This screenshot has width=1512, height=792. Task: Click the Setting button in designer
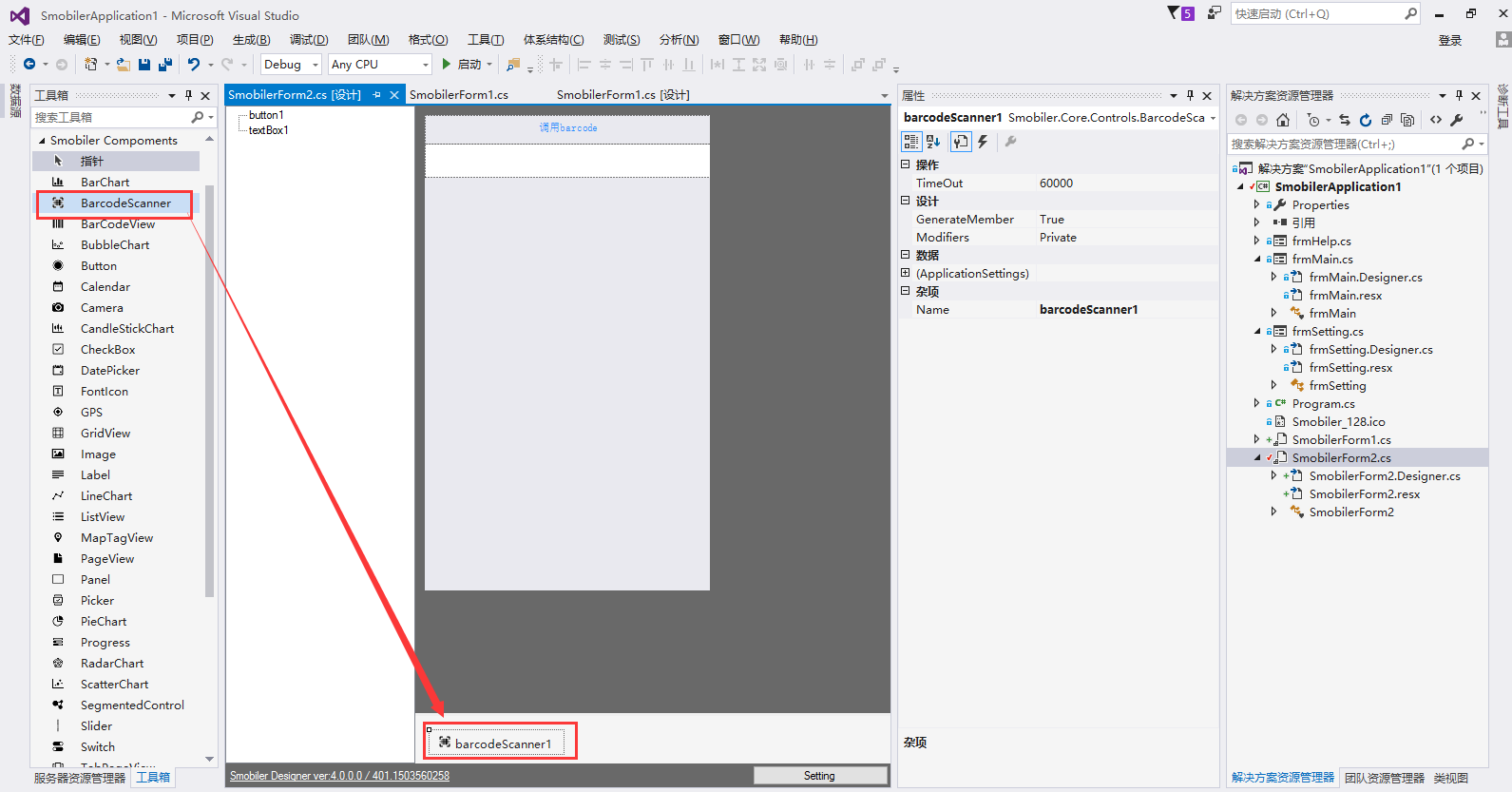click(819, 776)
